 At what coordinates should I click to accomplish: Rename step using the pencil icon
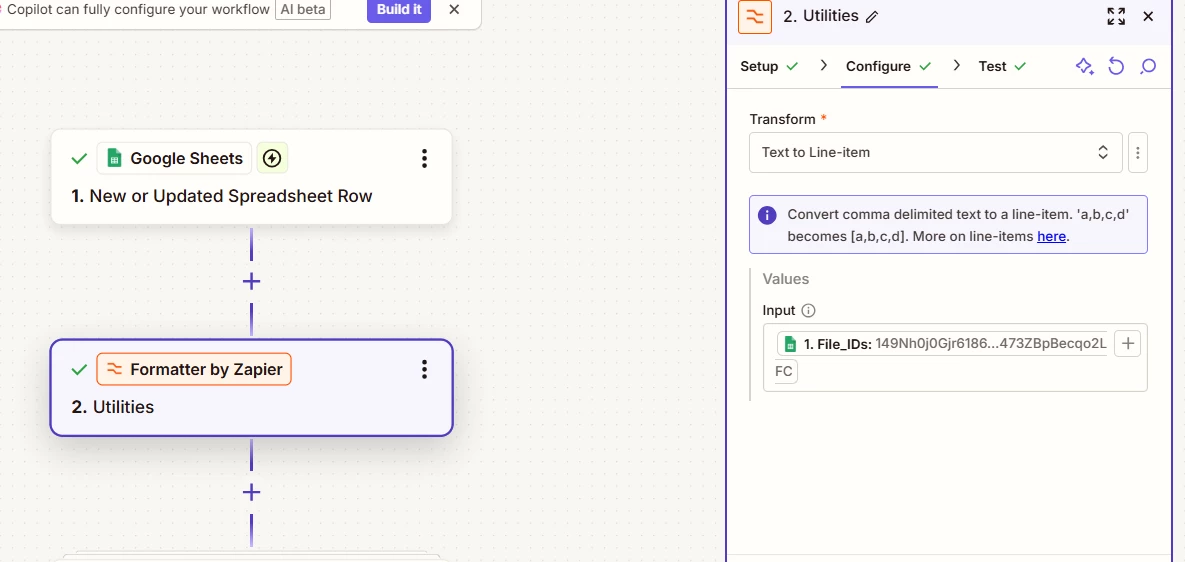pyautogui.click(x=872, y=17)
